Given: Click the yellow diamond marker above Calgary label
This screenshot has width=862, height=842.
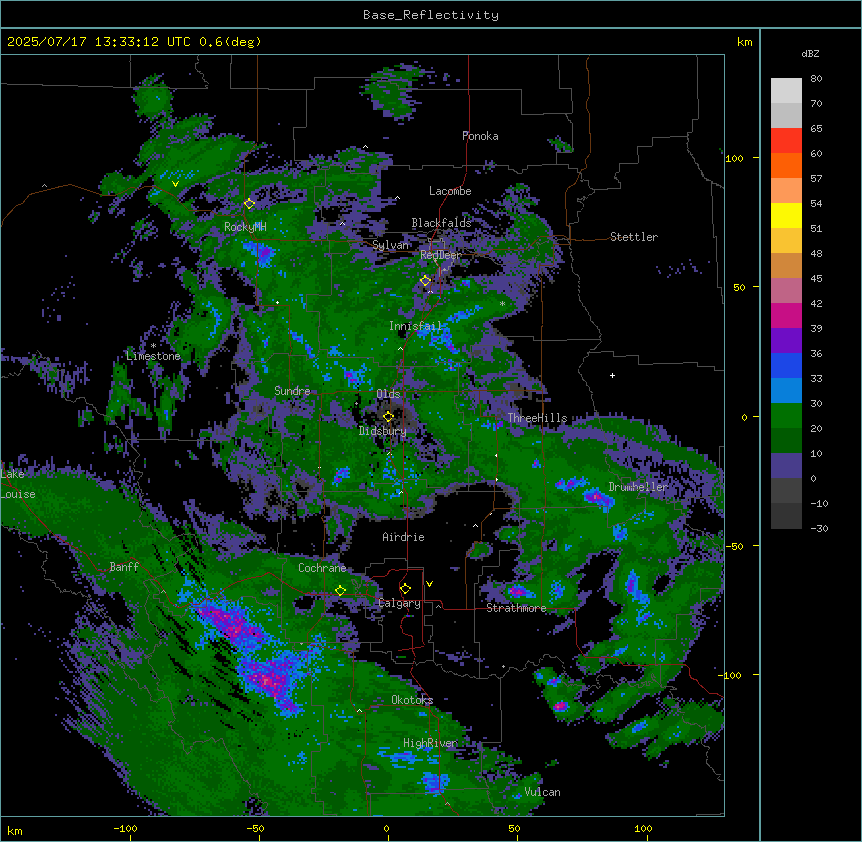Looking at the screenshot, I should (405, 589).
